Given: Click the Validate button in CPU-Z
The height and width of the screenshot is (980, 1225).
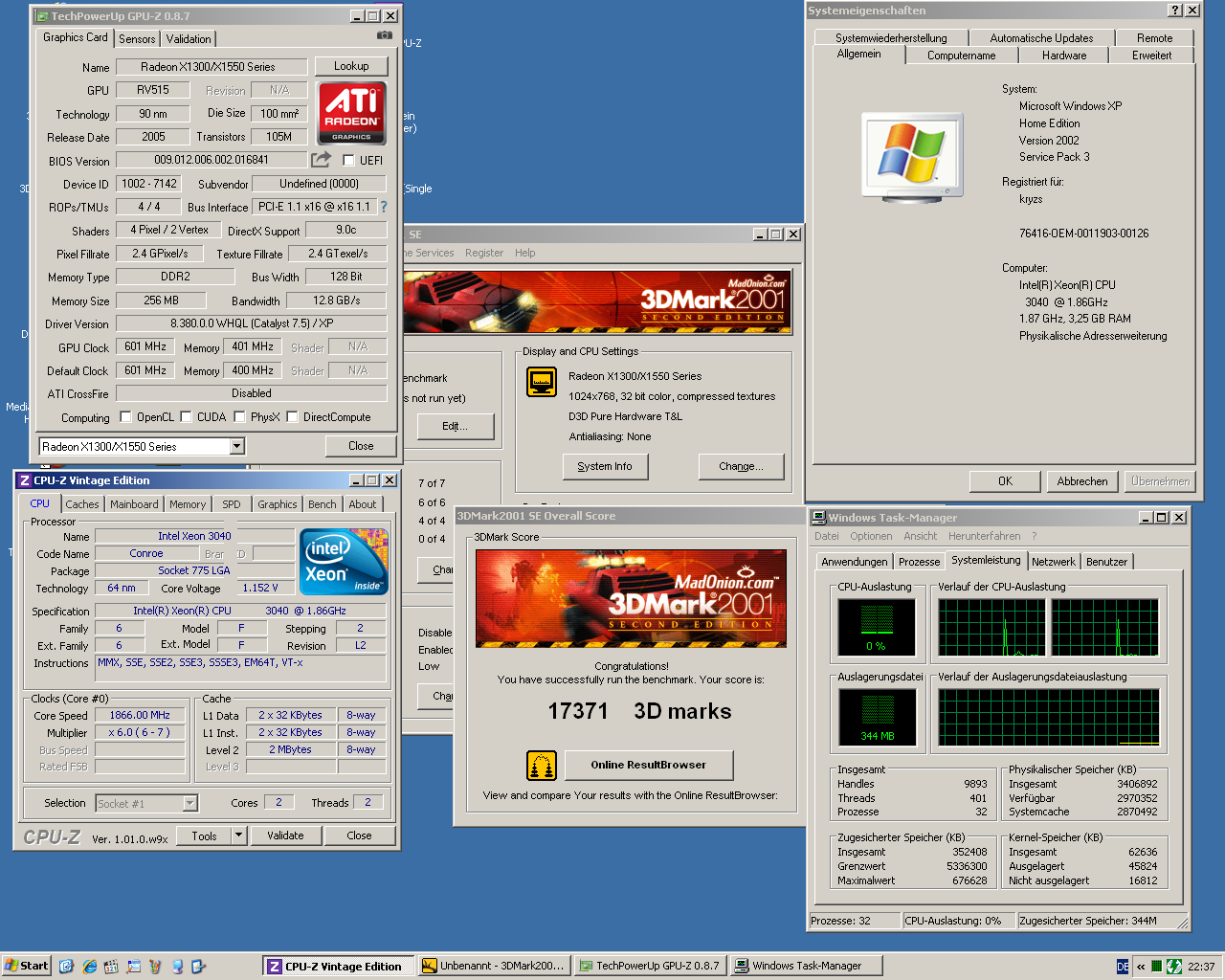Looking at the screenshot, I should [285, 835].
